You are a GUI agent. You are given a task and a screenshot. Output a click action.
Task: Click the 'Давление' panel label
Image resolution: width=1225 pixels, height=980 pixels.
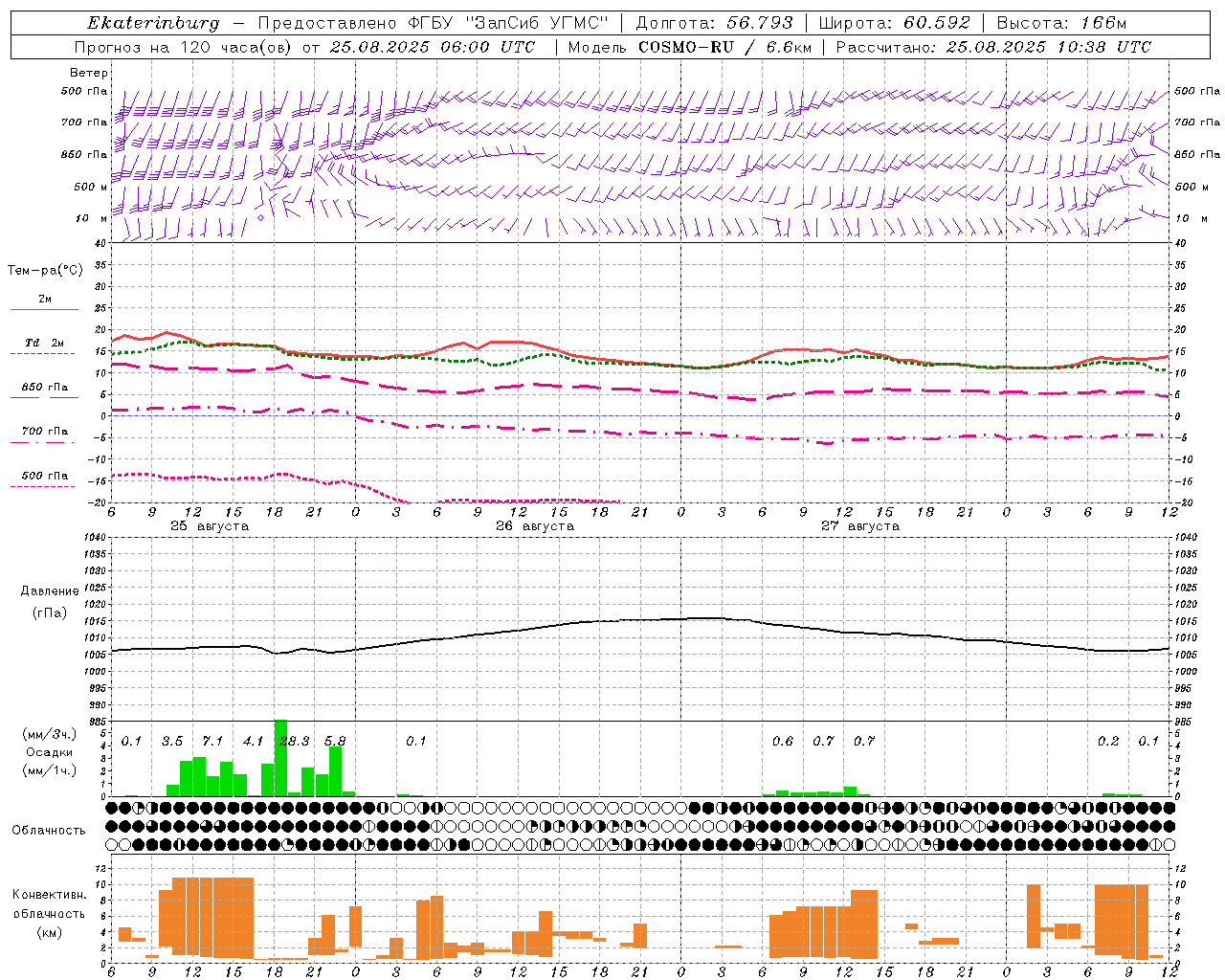tap(50, 591)
